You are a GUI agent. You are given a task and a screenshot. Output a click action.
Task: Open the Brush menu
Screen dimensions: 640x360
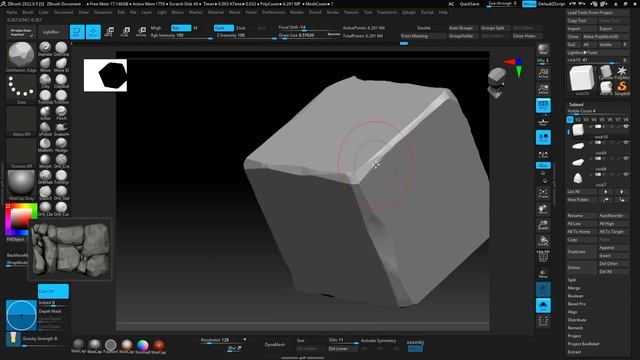27,12
